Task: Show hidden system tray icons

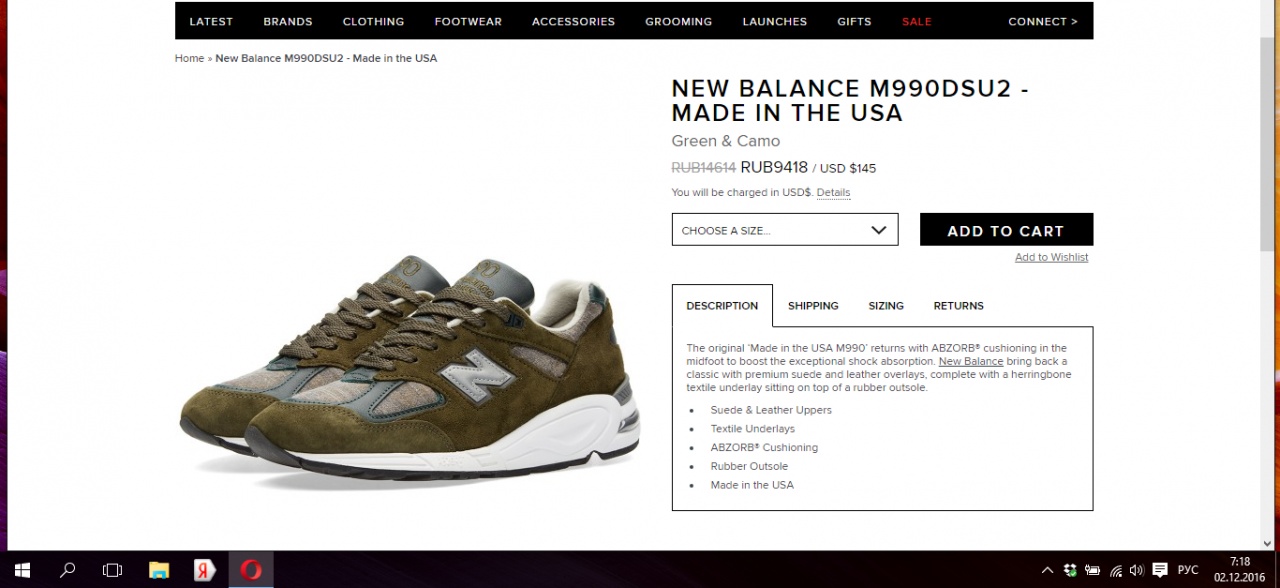Action: point(1047,570)
